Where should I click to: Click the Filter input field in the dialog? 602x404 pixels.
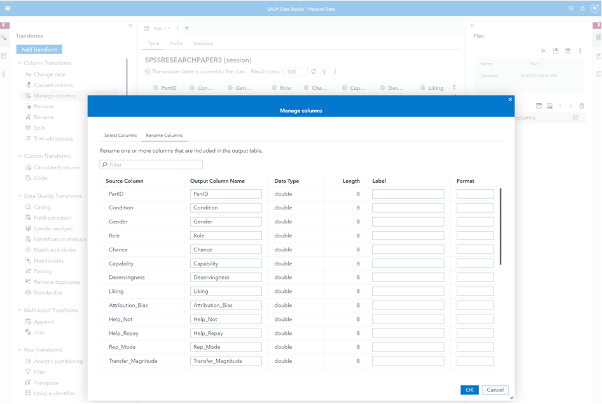pyautogui.click(x=151, y=164)
